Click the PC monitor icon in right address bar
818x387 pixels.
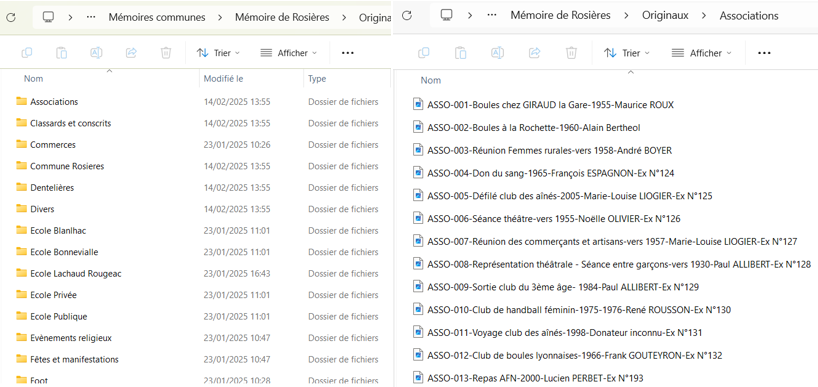pos(446,16)
